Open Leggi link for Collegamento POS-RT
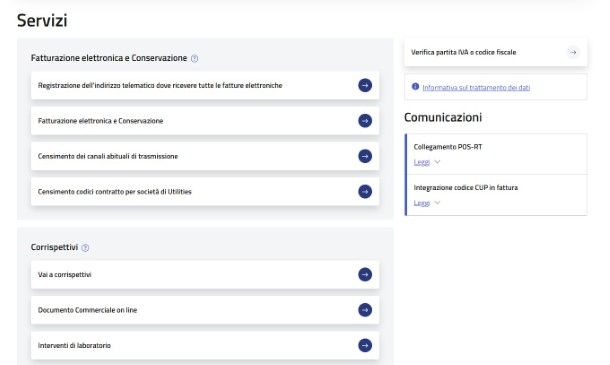Viewport: 610px width, 365px height. [x=422, y=162]
